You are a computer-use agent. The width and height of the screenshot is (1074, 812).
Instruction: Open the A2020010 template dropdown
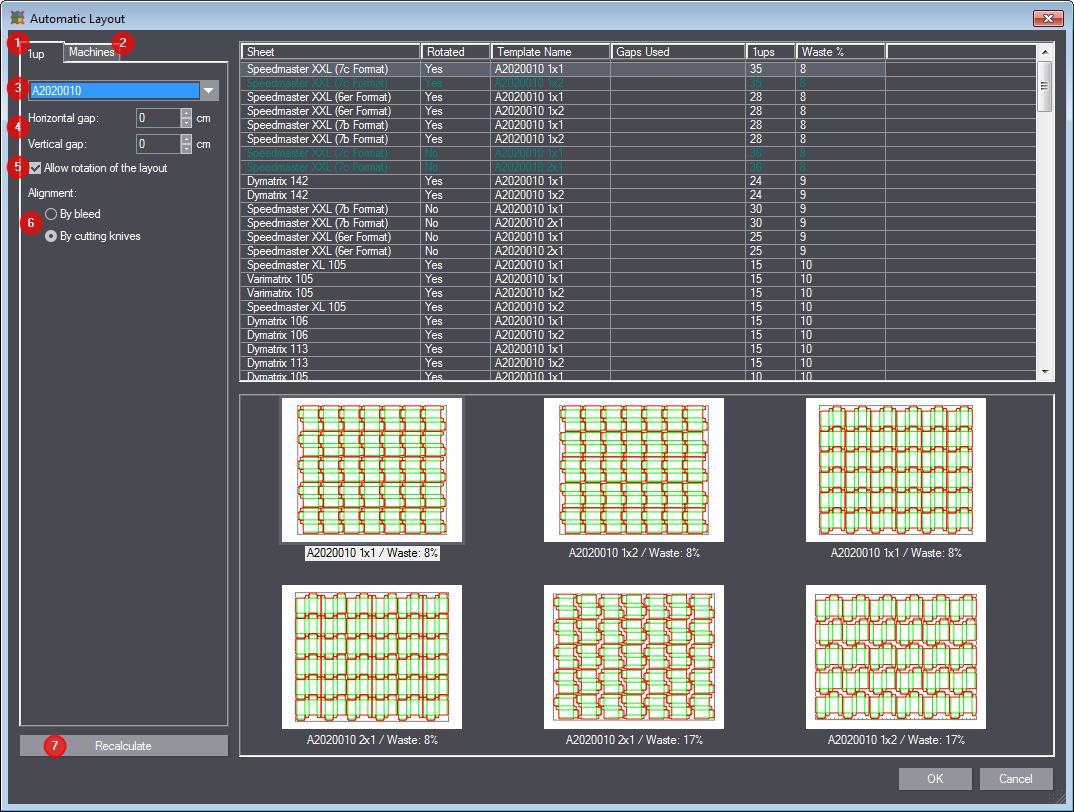click(x=208, y=91)
